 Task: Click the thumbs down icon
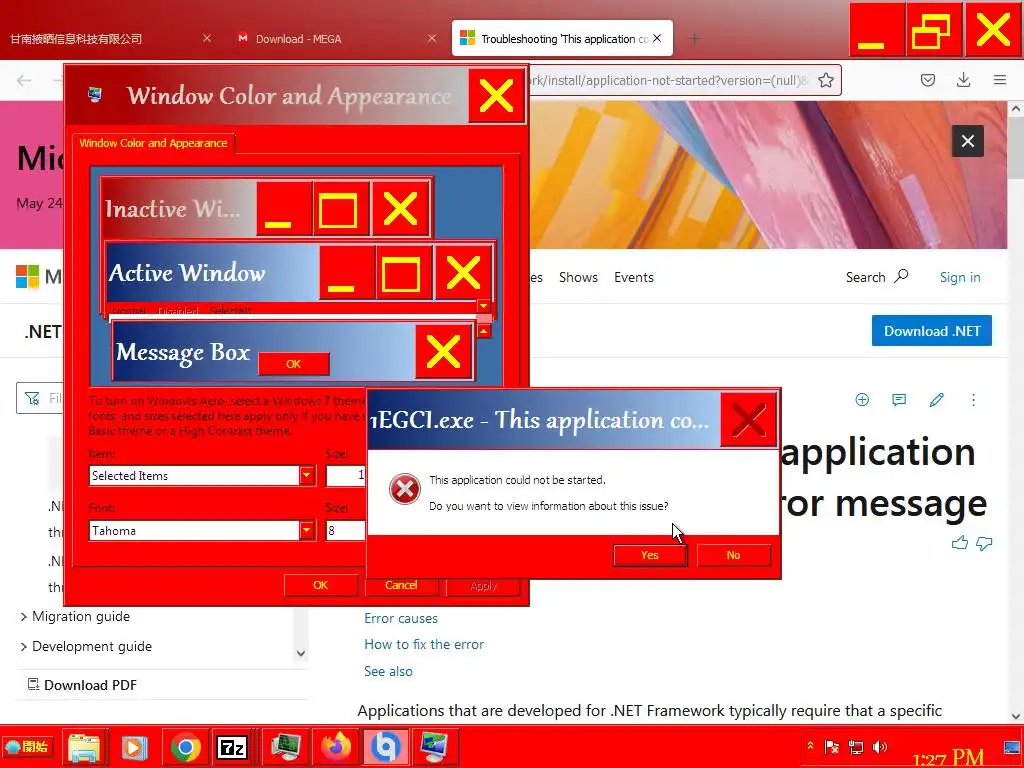[984, 543]
